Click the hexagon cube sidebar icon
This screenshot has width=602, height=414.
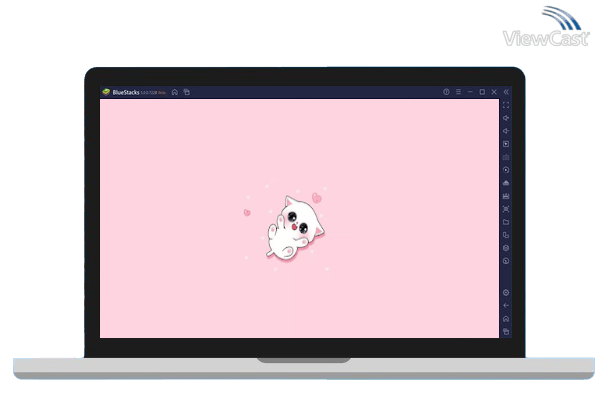(x=506, y=248)
